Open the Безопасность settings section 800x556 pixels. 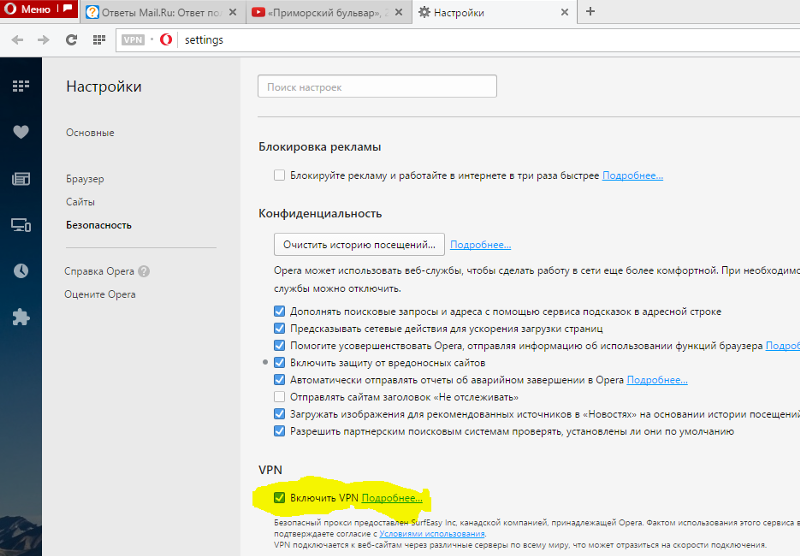pos(98,225)
